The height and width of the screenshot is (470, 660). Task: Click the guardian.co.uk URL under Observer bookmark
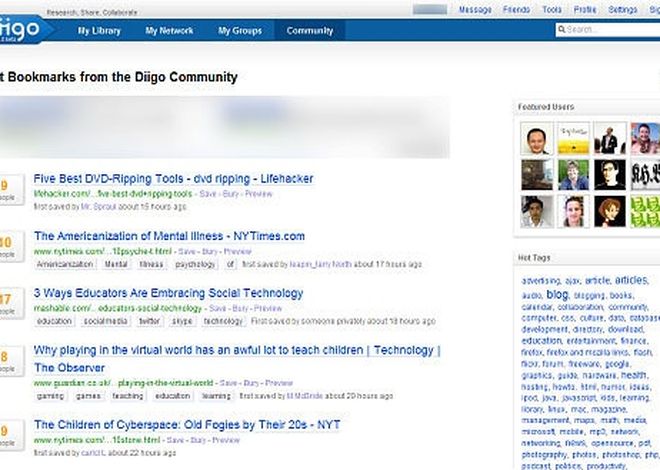pos(123,383)
